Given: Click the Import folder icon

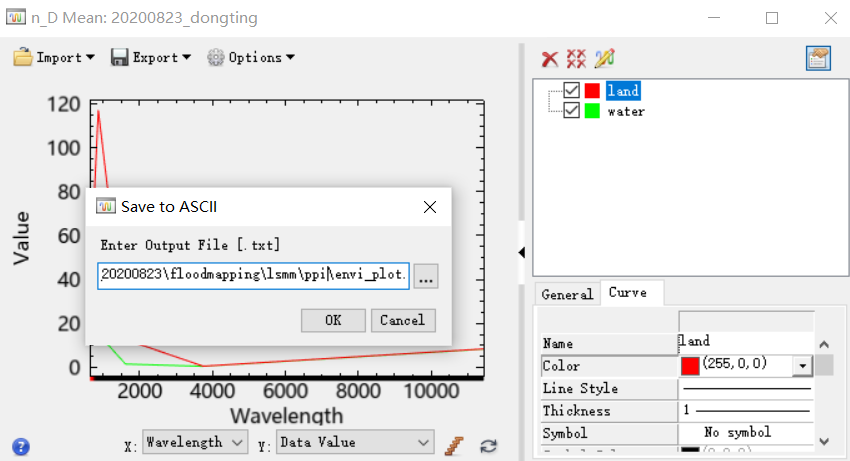Looking at the screenshot, I should coord(23,57).
